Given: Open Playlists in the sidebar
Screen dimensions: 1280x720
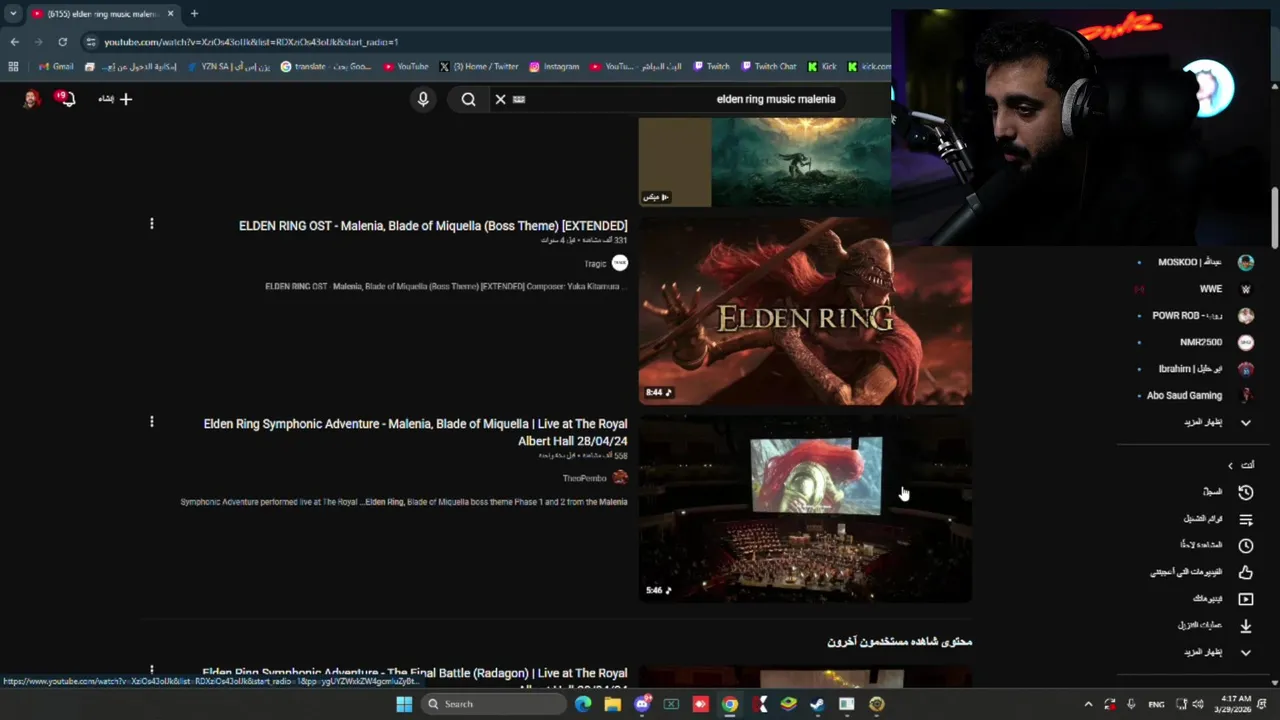Looking at the screenshot, I should tap(1217, 519).
